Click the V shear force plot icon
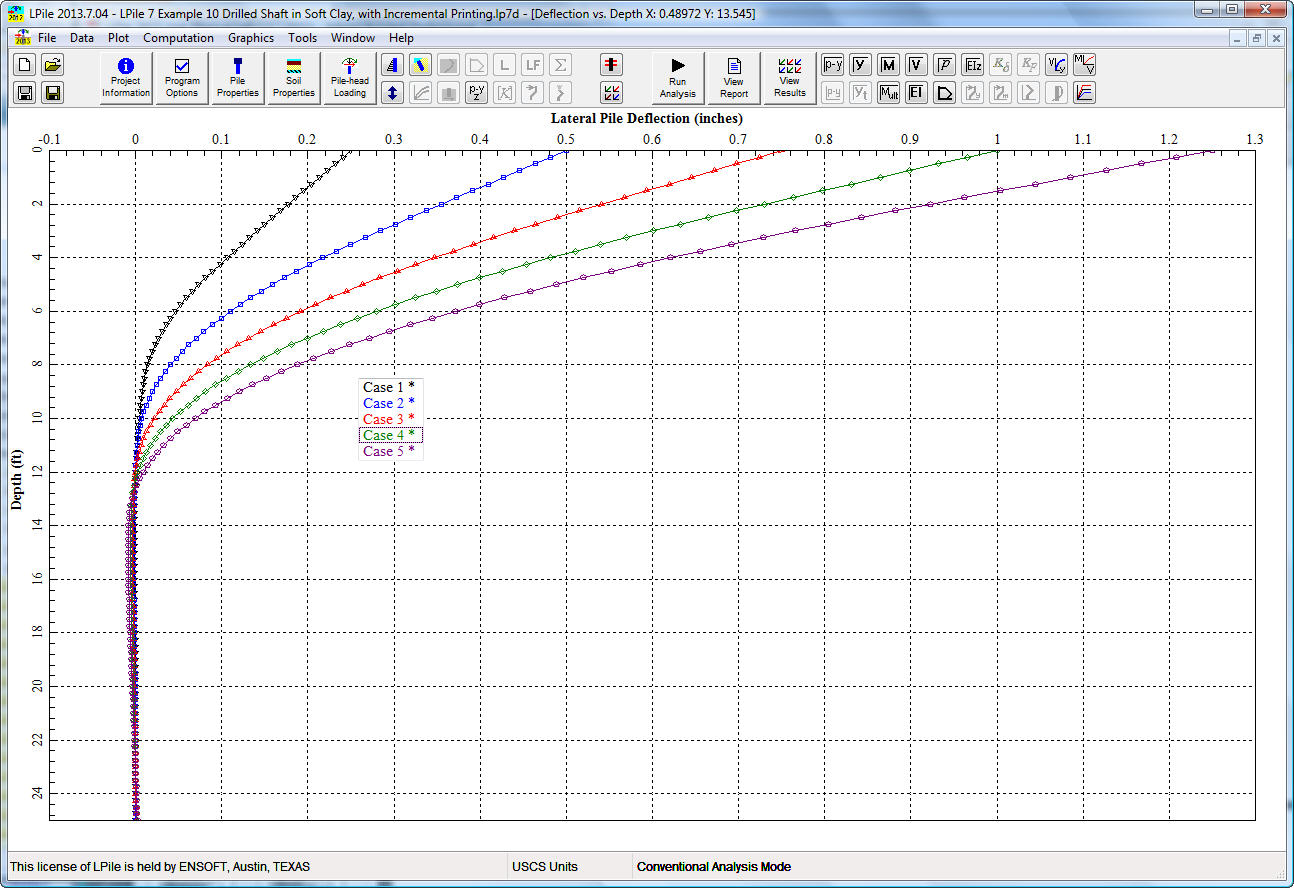This screenshot has width=1294, height=888. point(916,65)
